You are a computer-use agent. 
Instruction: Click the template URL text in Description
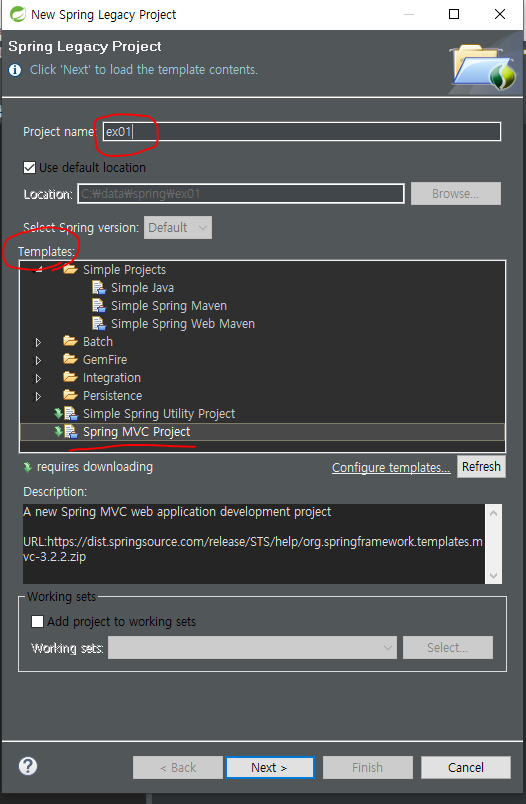(253, 549)
